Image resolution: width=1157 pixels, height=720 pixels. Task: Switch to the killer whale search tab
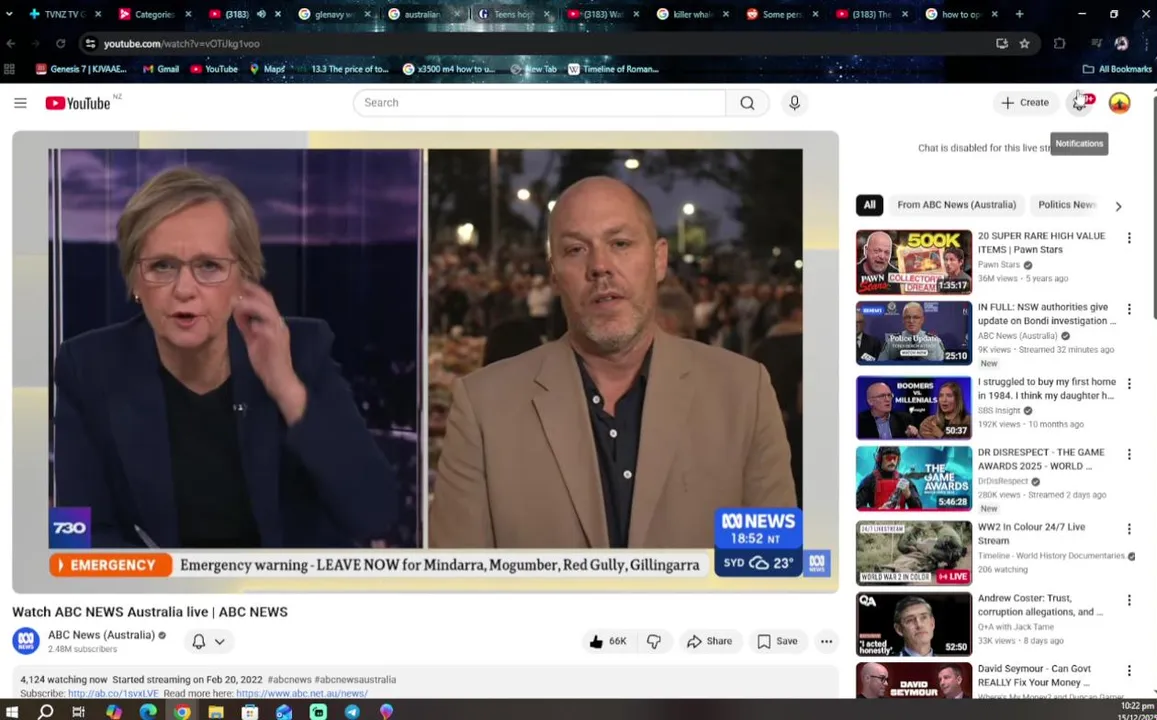pyautogui.click(x=694, y=14)
